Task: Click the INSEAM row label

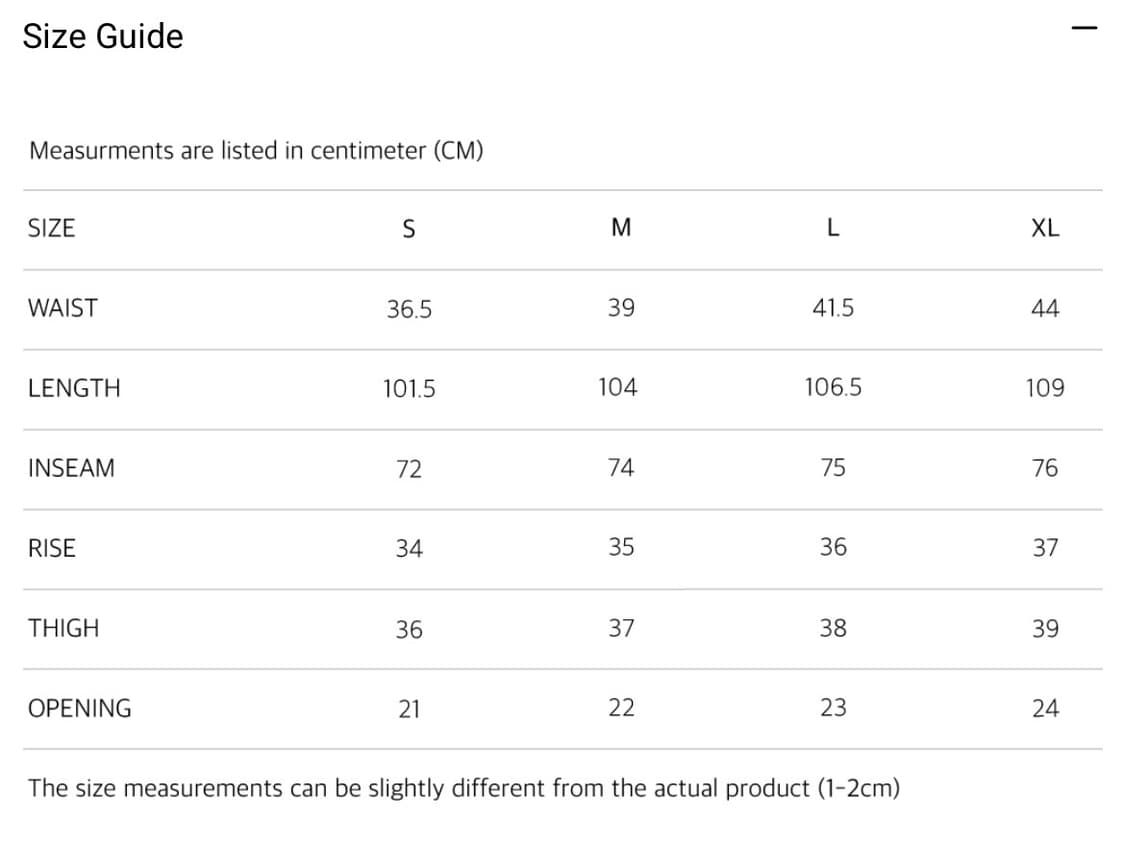Action: coord(71,468)
